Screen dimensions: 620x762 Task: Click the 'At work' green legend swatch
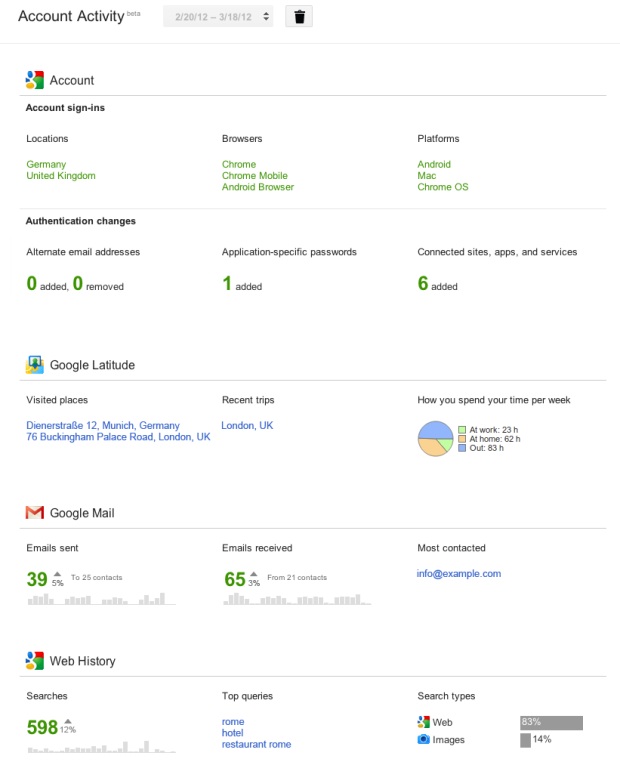point(462,430)
